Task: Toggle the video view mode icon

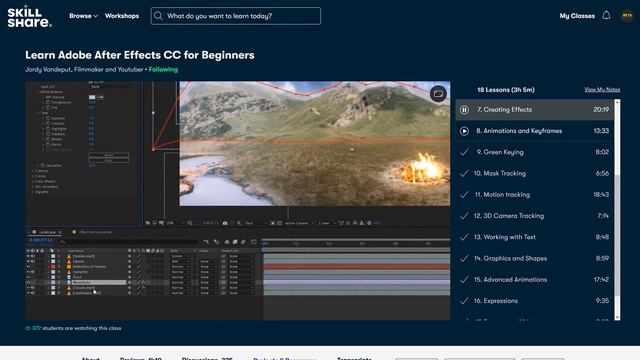Action: click(438, 93)
